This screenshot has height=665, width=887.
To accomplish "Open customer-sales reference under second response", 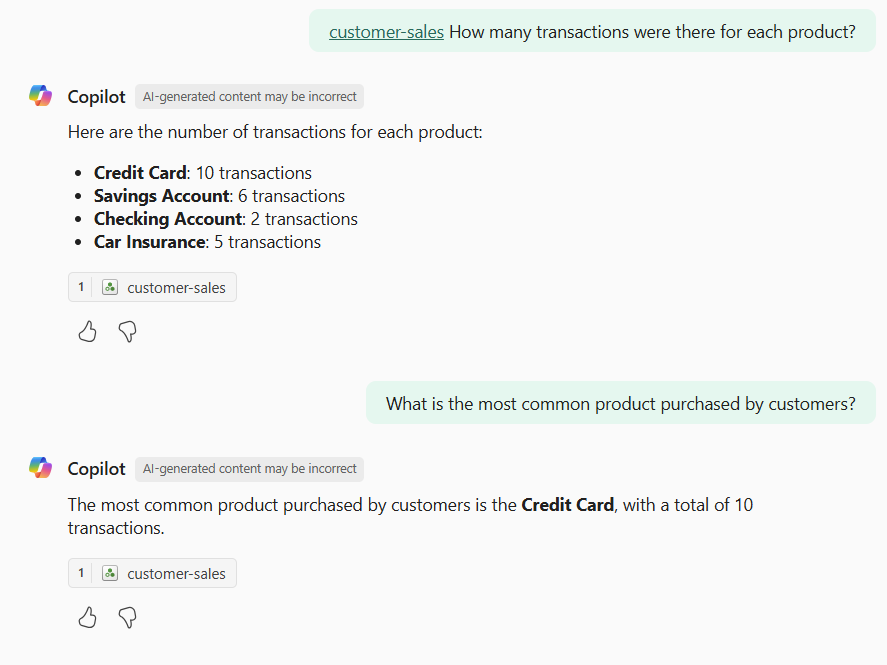I will pos(152,573).
